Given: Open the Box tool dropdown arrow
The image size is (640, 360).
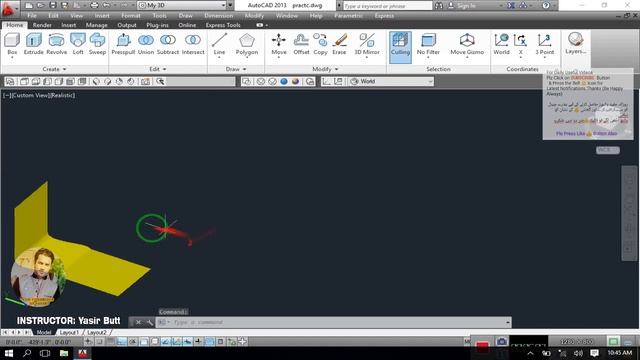Looking at the screenshot, I should click(x=12, y=58).
